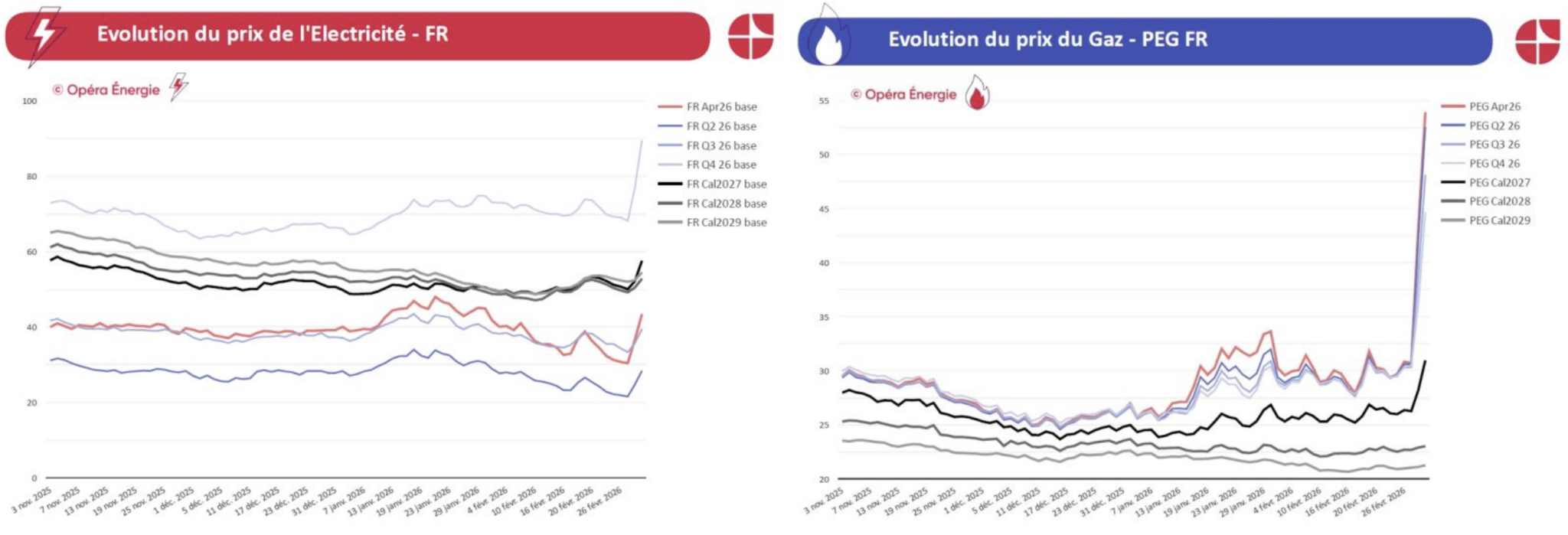Click the small lightning icon beside left Opéra Énergie watermark
This screenshot has width=1568, height=535.
(x=178, y=86)
